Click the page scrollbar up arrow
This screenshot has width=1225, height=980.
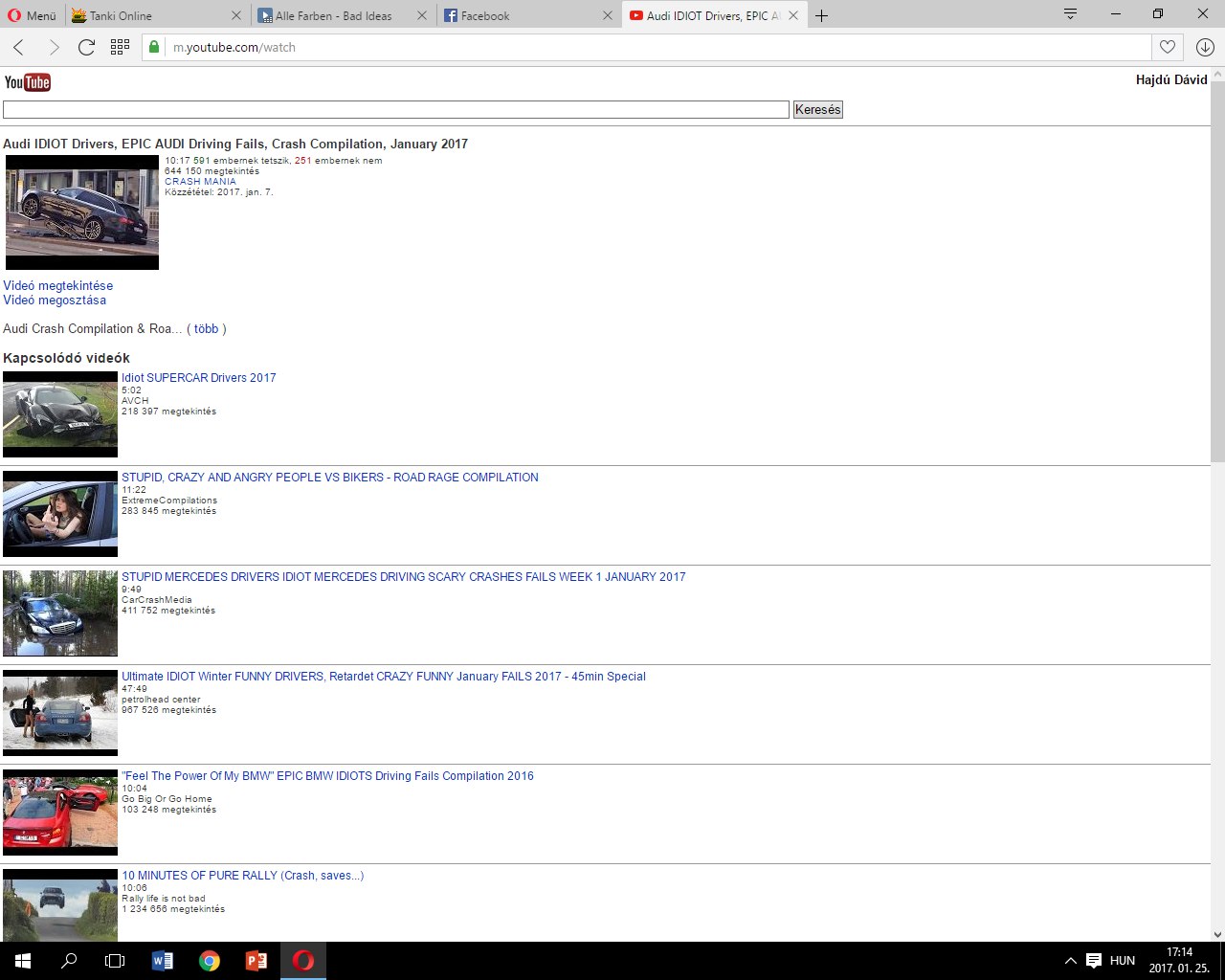pos(1217,75)
